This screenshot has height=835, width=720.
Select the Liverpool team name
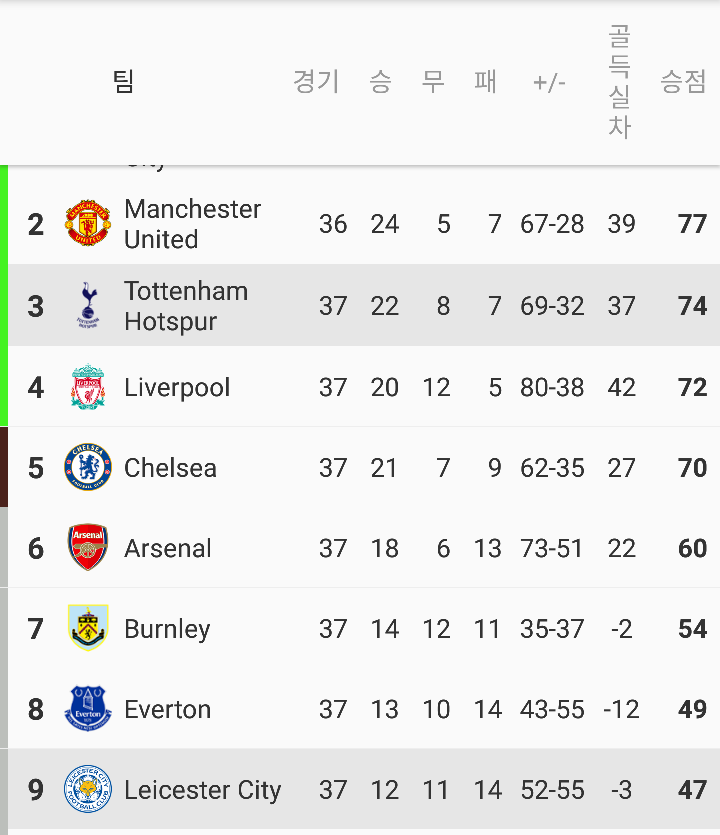(177, 387)
